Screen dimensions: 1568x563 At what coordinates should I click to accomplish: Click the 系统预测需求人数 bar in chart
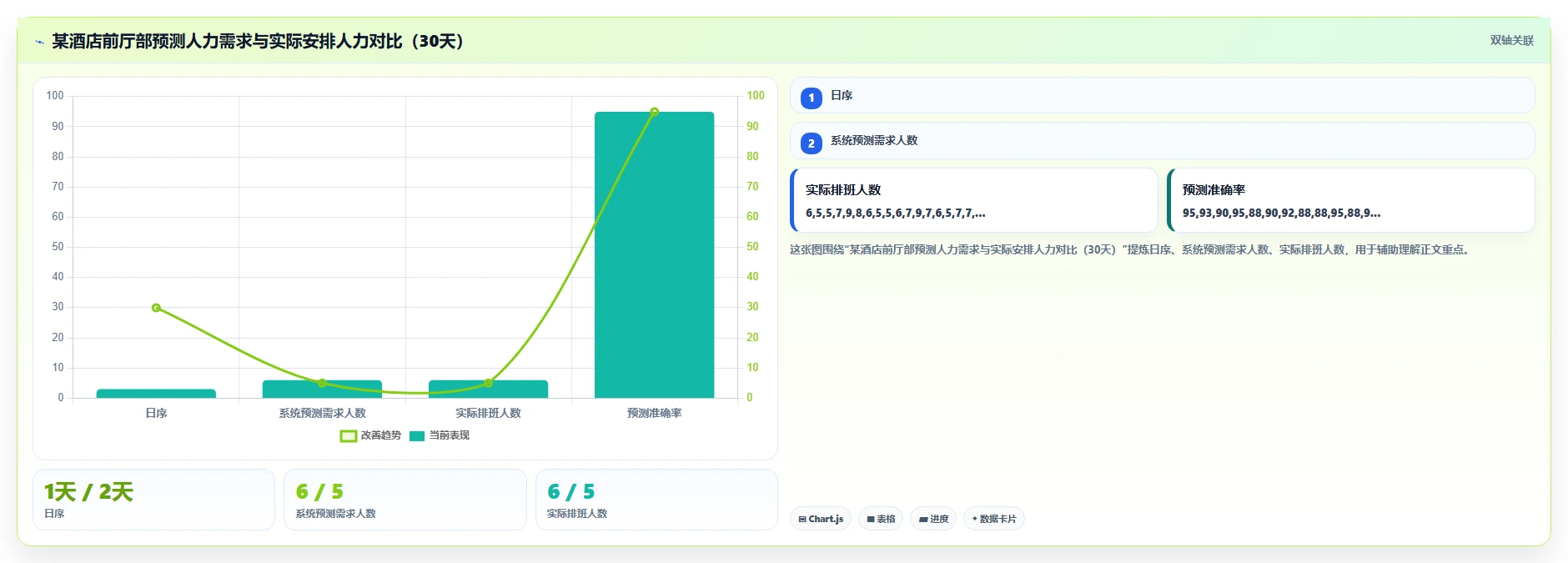click(x=322, y=390)
